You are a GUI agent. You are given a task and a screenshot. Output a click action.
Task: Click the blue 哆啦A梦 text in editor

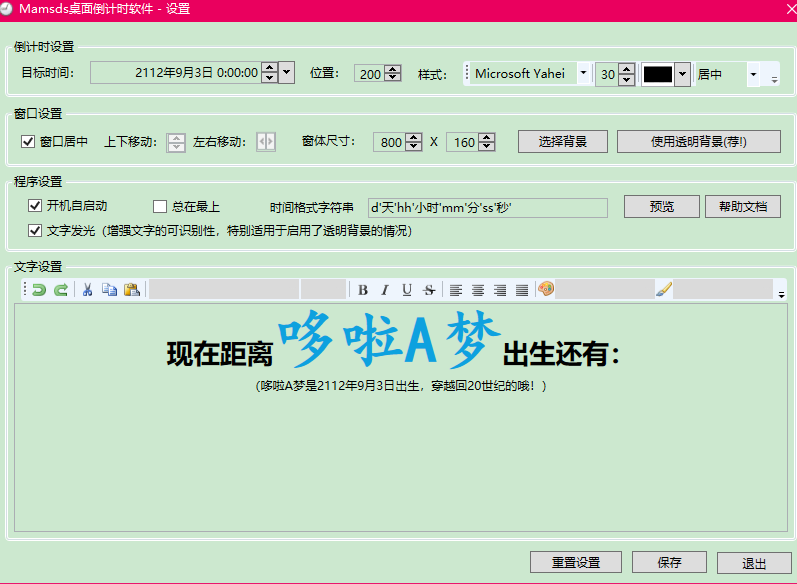388,339
